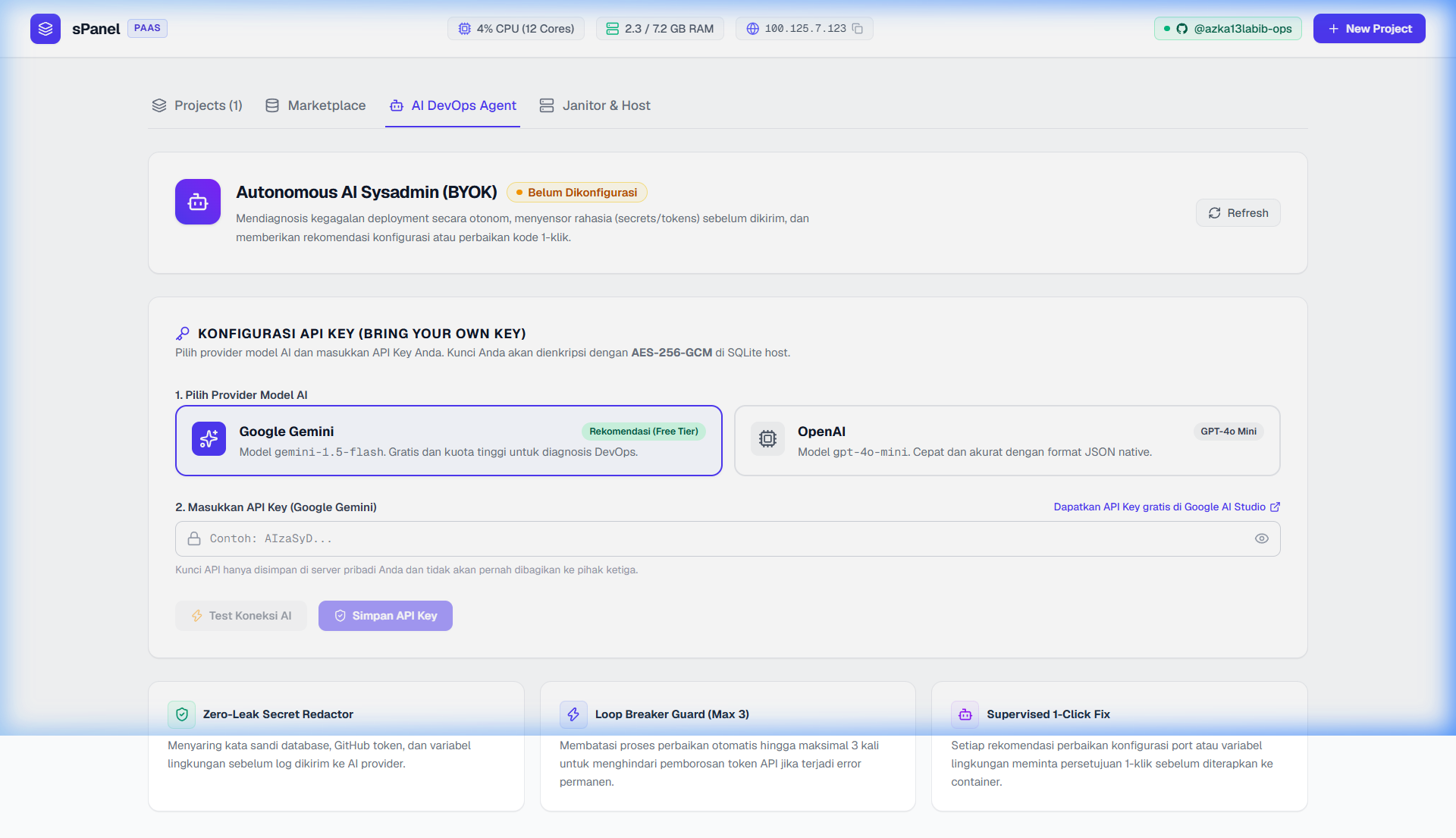
Task: Click the Autonomous AI Sysadmin (BYOK) heading
Action: click(366, 192)
